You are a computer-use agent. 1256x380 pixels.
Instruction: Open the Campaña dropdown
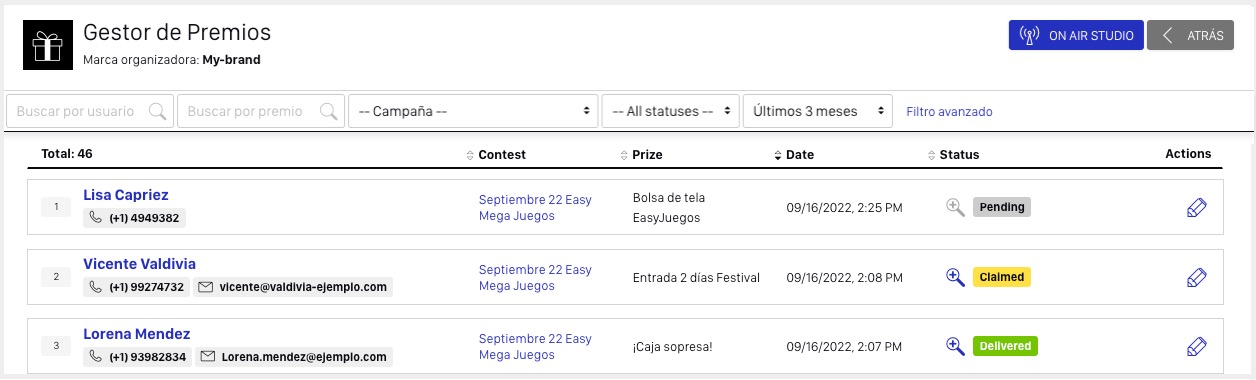(x=473, y=111)
